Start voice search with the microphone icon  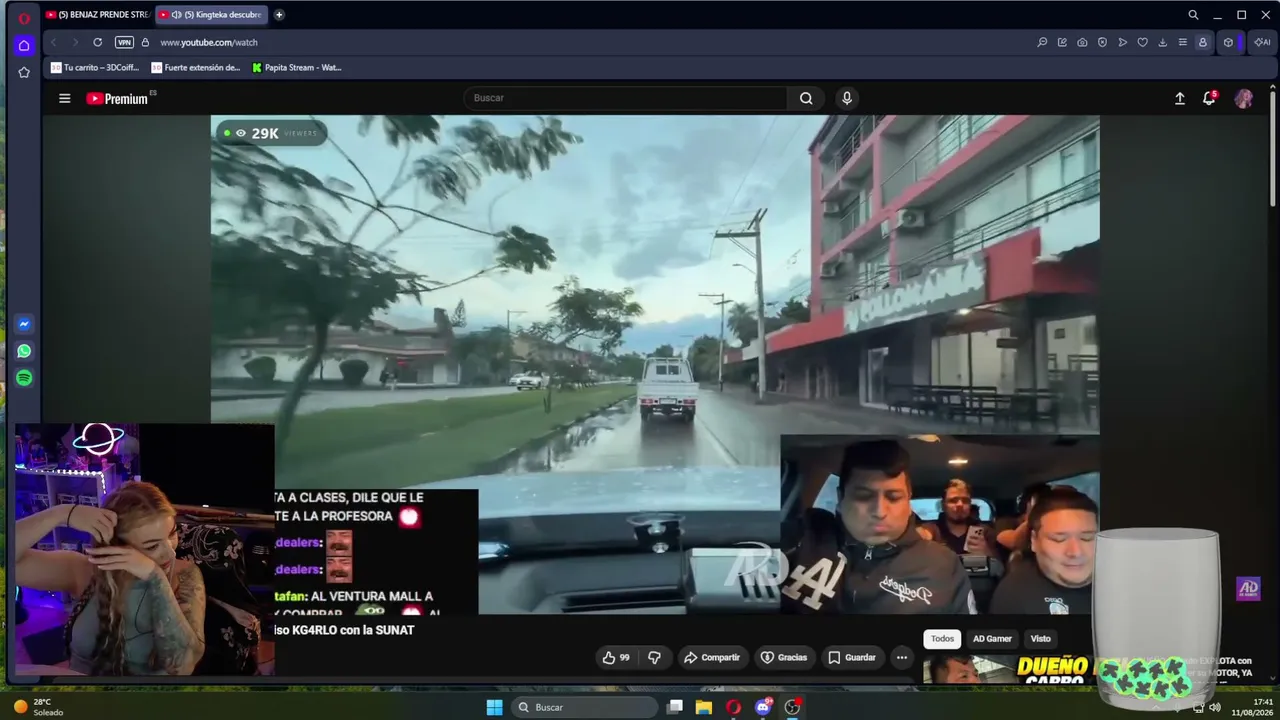click(847, 98)
